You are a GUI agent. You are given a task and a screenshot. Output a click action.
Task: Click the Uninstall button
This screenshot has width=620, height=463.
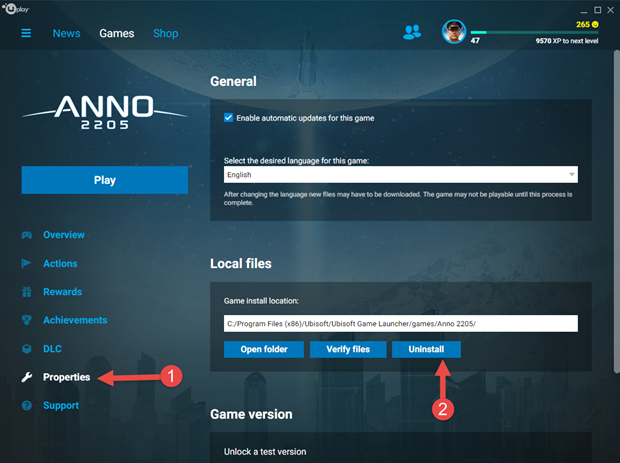[426, 350]
